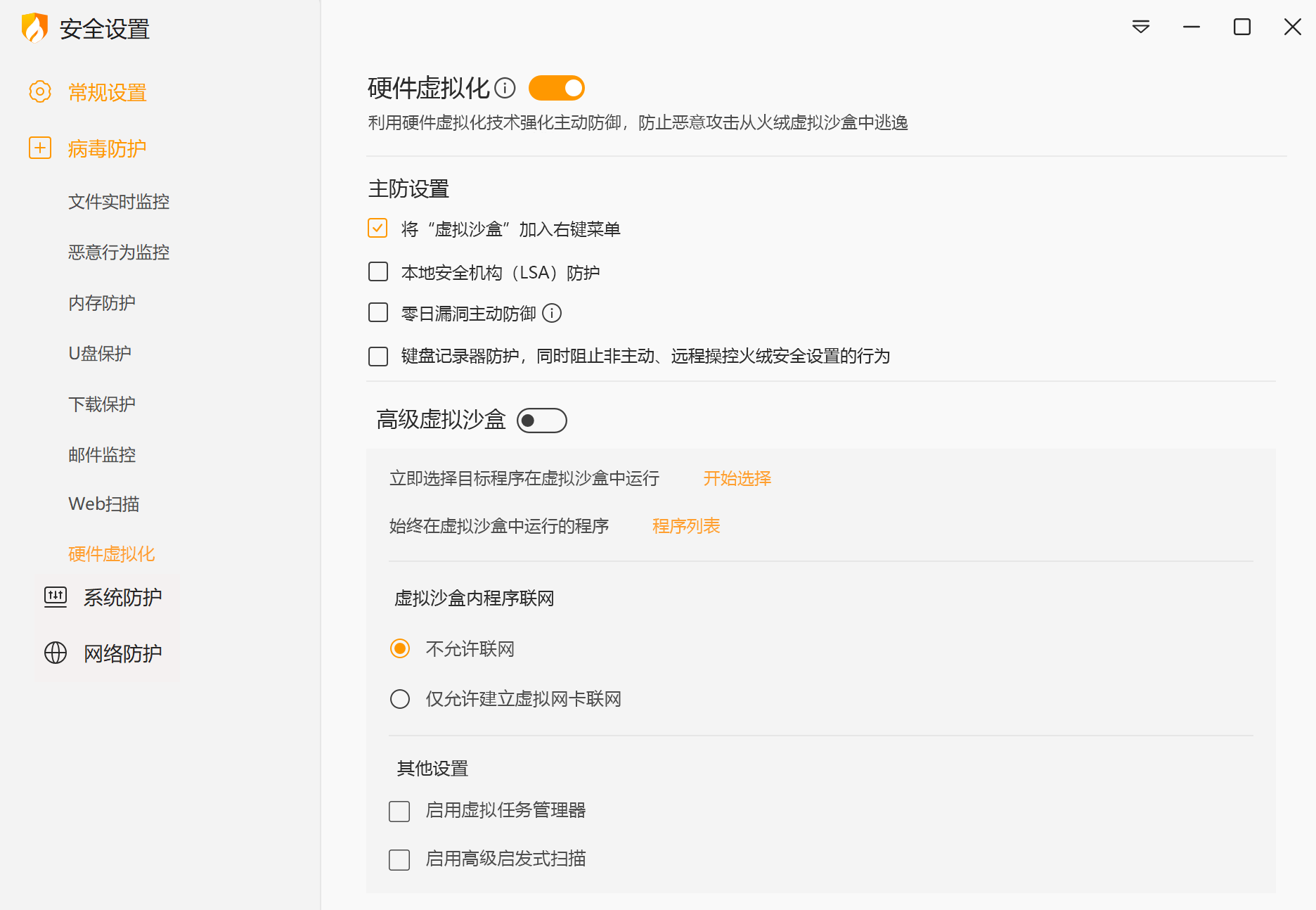The height and width of the screenshot is (910, 1316).
Task: Check the 本地安全机构（LSA）防护 checkbox
Action: pyautogui.click(x=378, y=272)
